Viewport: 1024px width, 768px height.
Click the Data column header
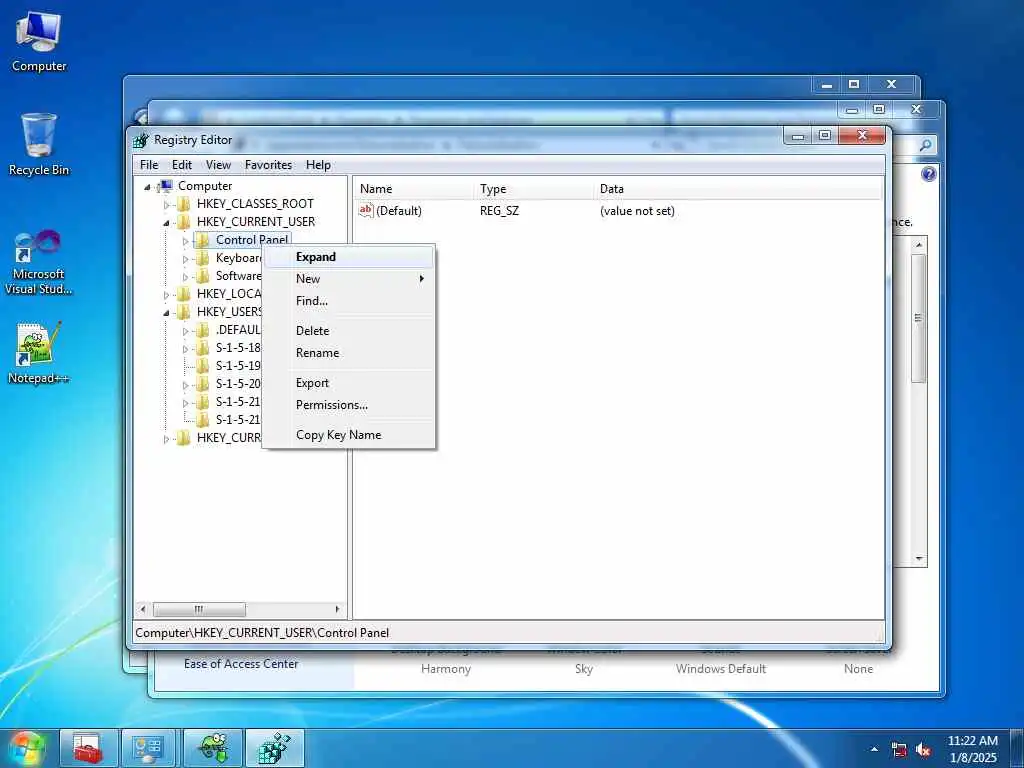tap(739, 189)
